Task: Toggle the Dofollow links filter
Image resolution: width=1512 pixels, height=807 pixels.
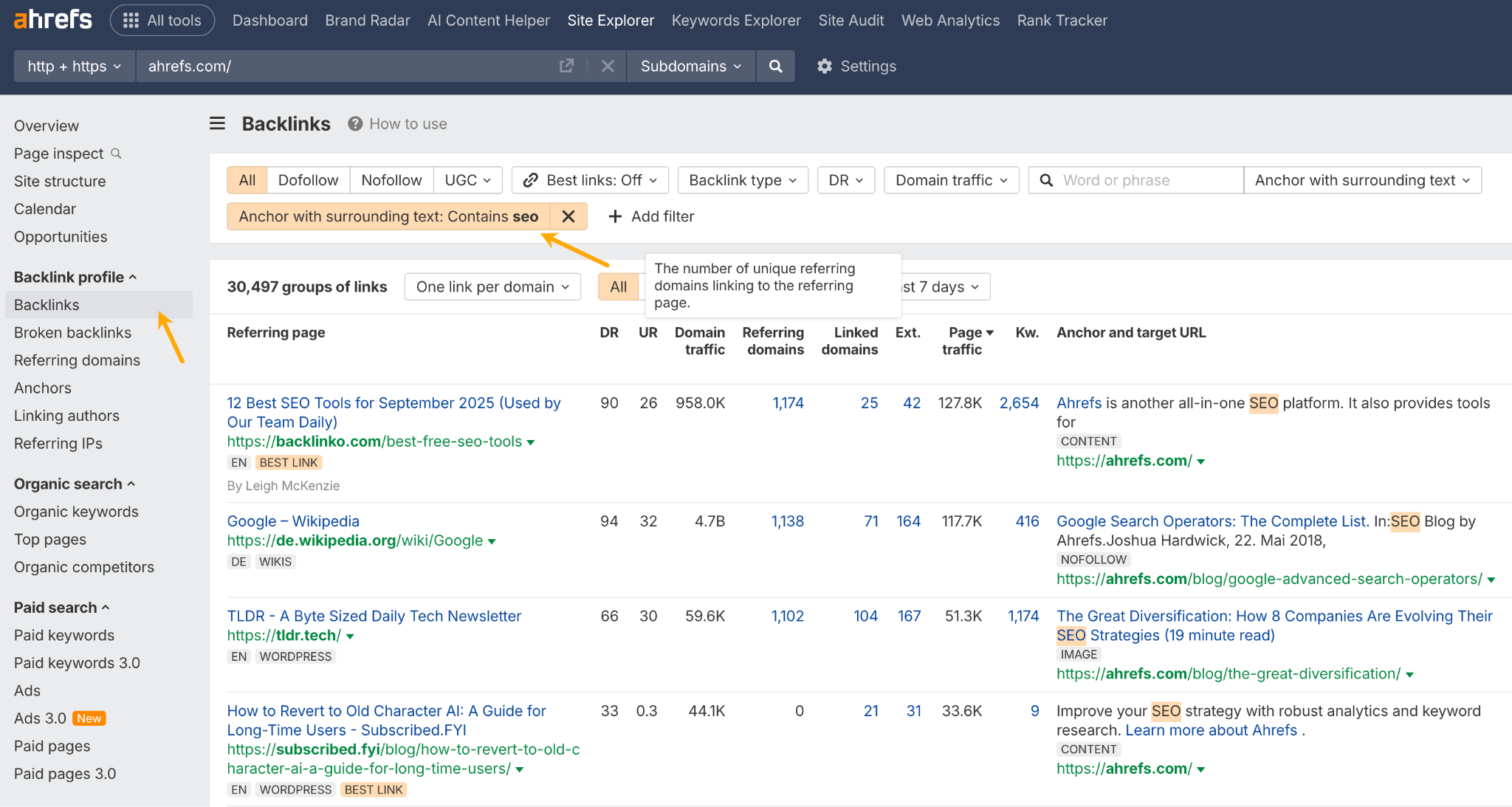Action: click(x=308, y=179)
